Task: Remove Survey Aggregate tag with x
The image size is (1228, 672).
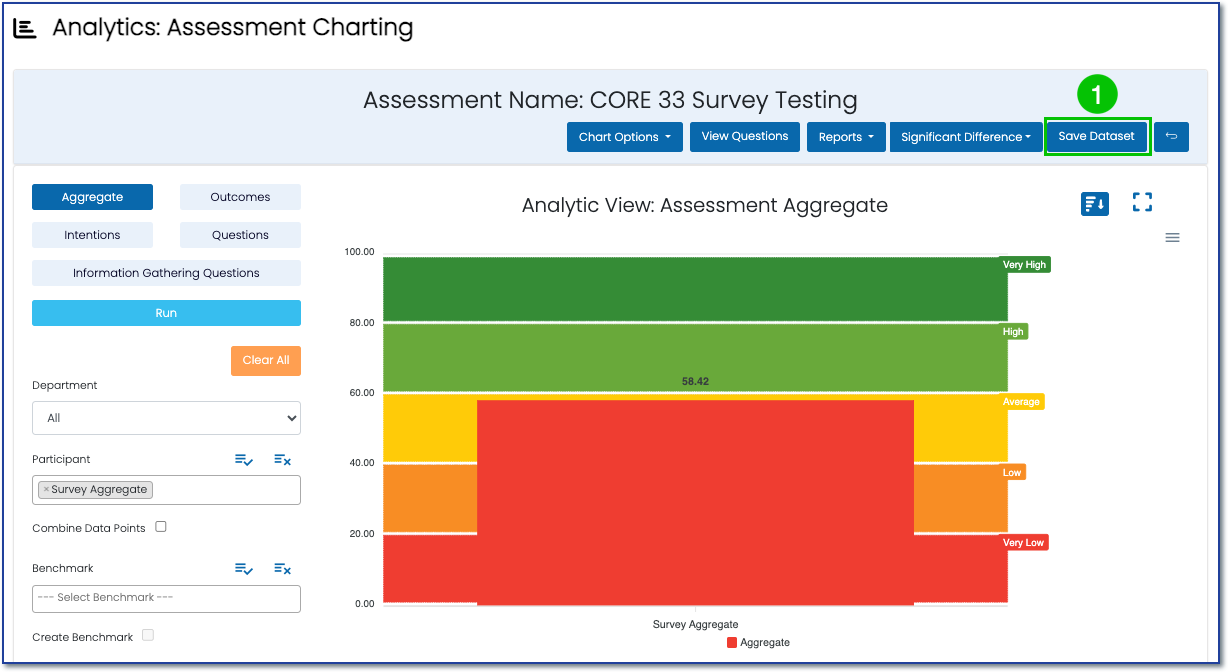Action: (x=46, y=490)
